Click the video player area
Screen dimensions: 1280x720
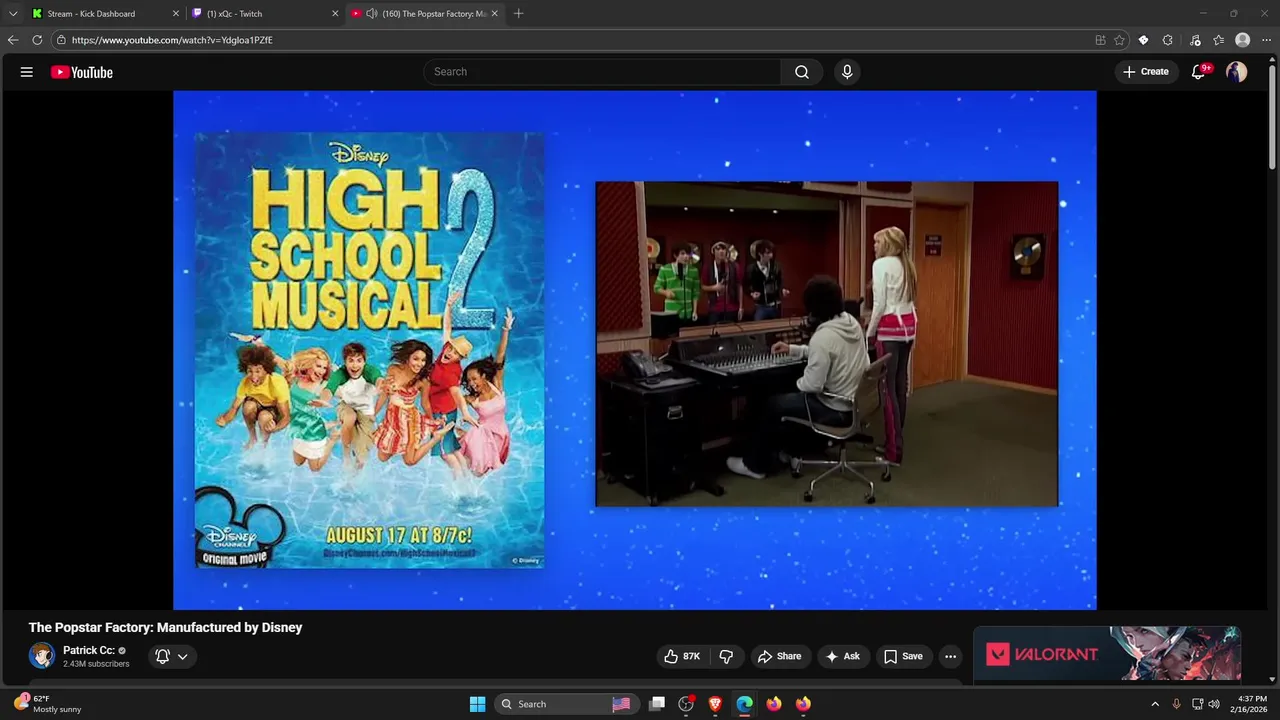point(635,350)
